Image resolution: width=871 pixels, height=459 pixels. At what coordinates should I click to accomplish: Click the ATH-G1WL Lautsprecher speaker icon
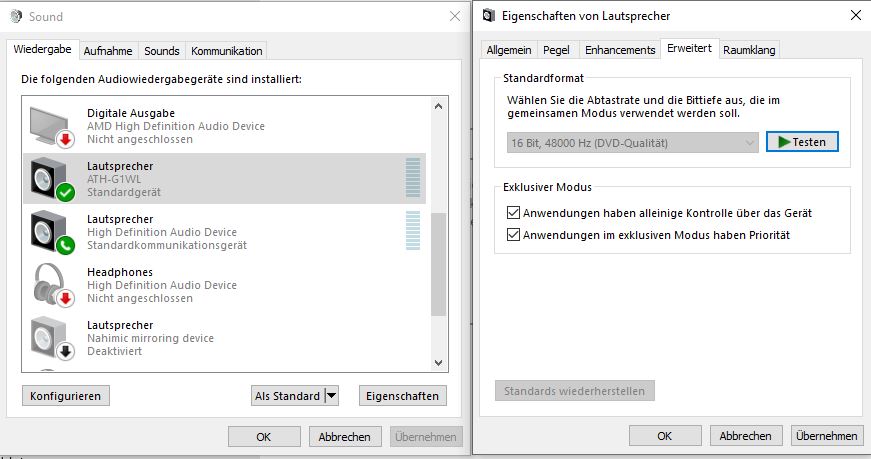click(x=52, y=179)
